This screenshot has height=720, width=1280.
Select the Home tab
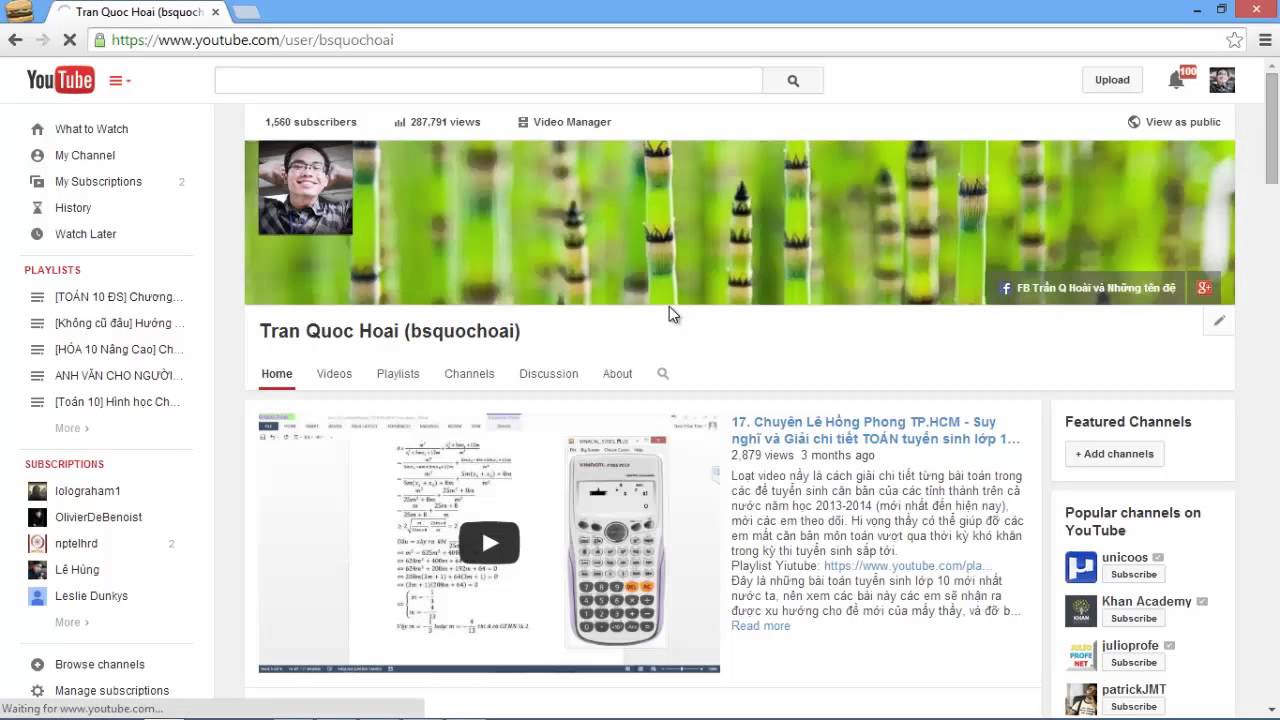coord(277,374)
